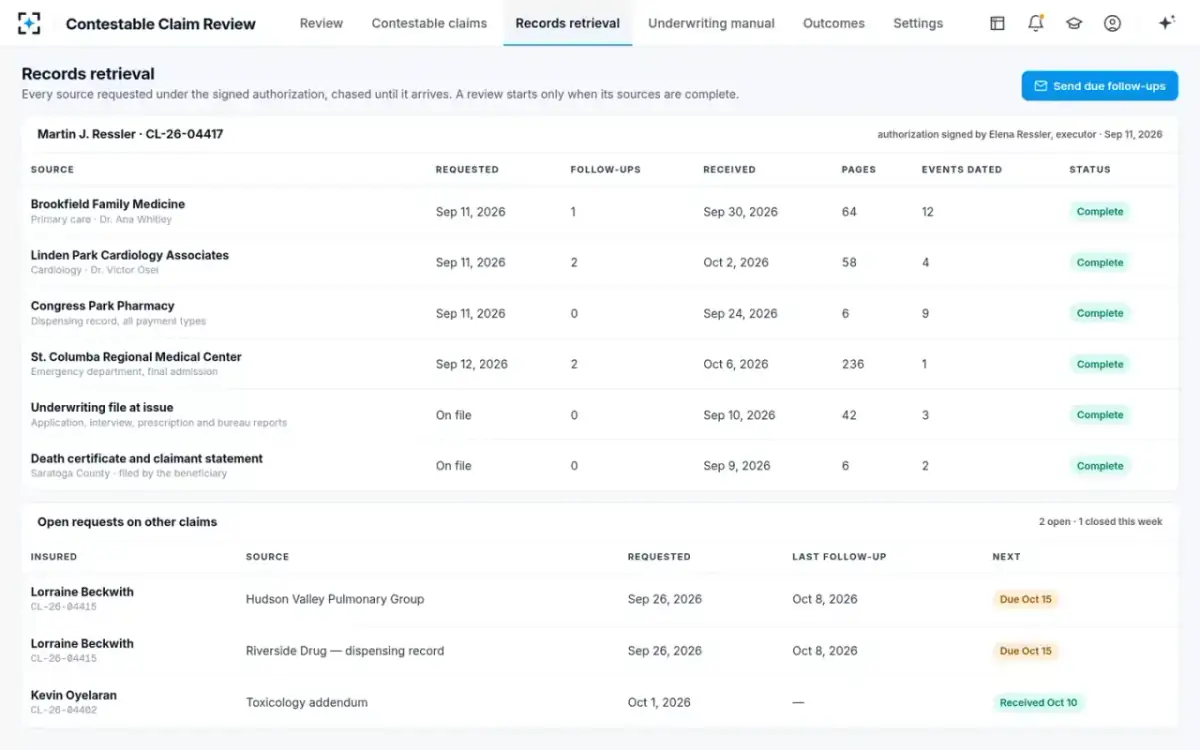Click the 236 pages value

click(x=853, y=364)
